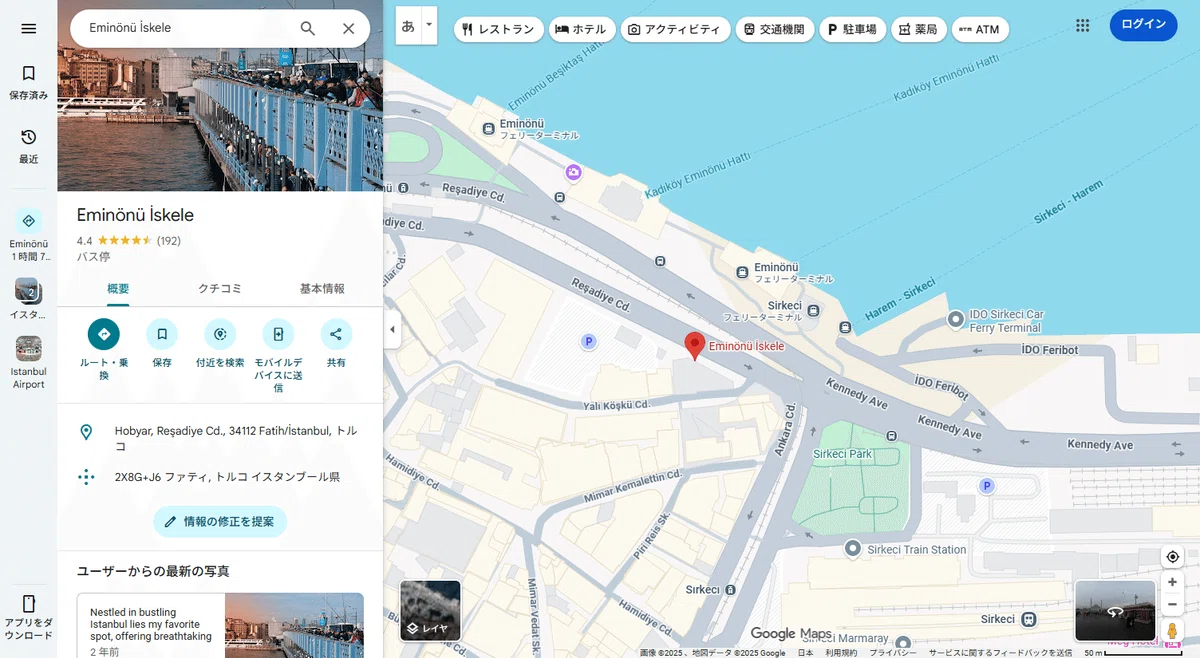This screenshot has width=1200, height=658.
Task: Open the hamburger main menu
Action: [x=28, y=28]
